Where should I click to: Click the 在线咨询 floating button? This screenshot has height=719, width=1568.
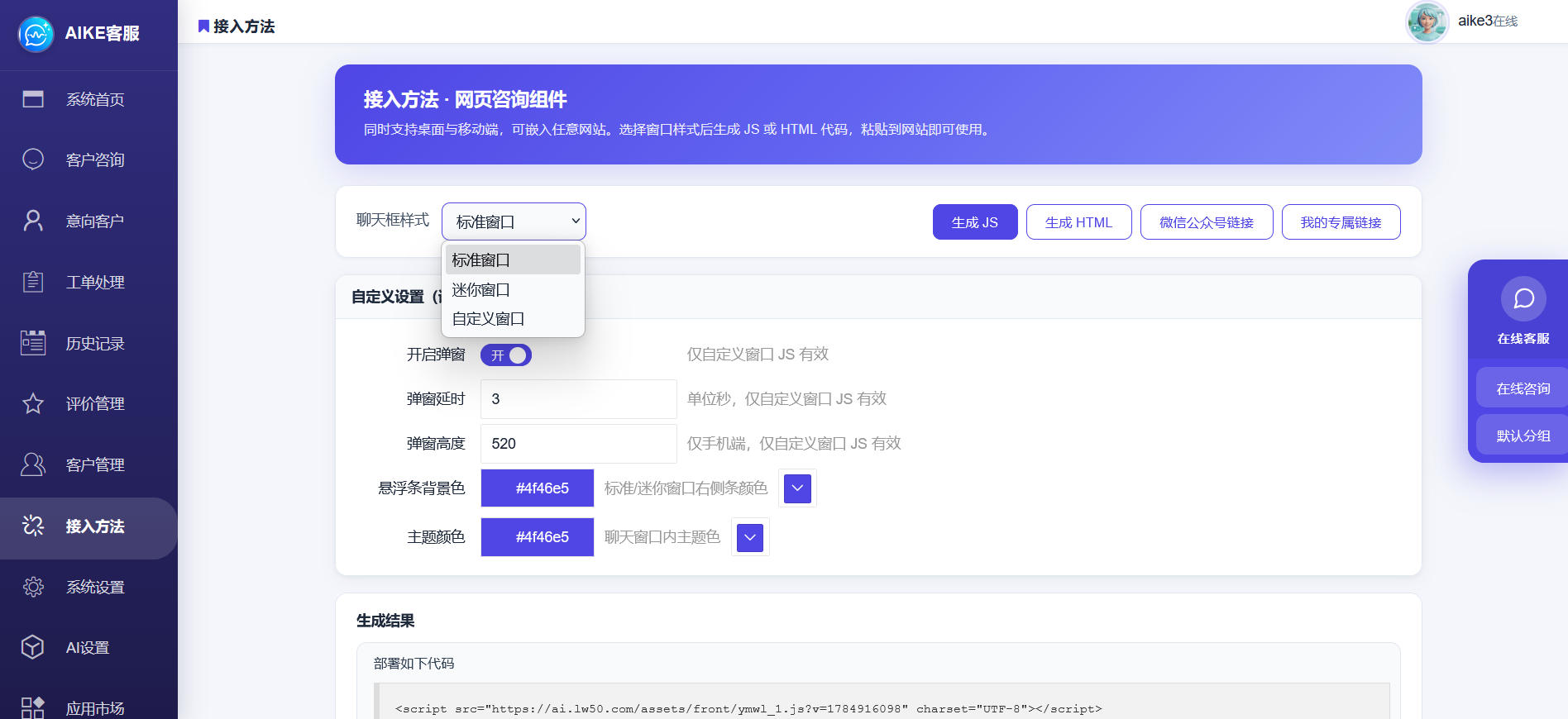point(1523,388)
